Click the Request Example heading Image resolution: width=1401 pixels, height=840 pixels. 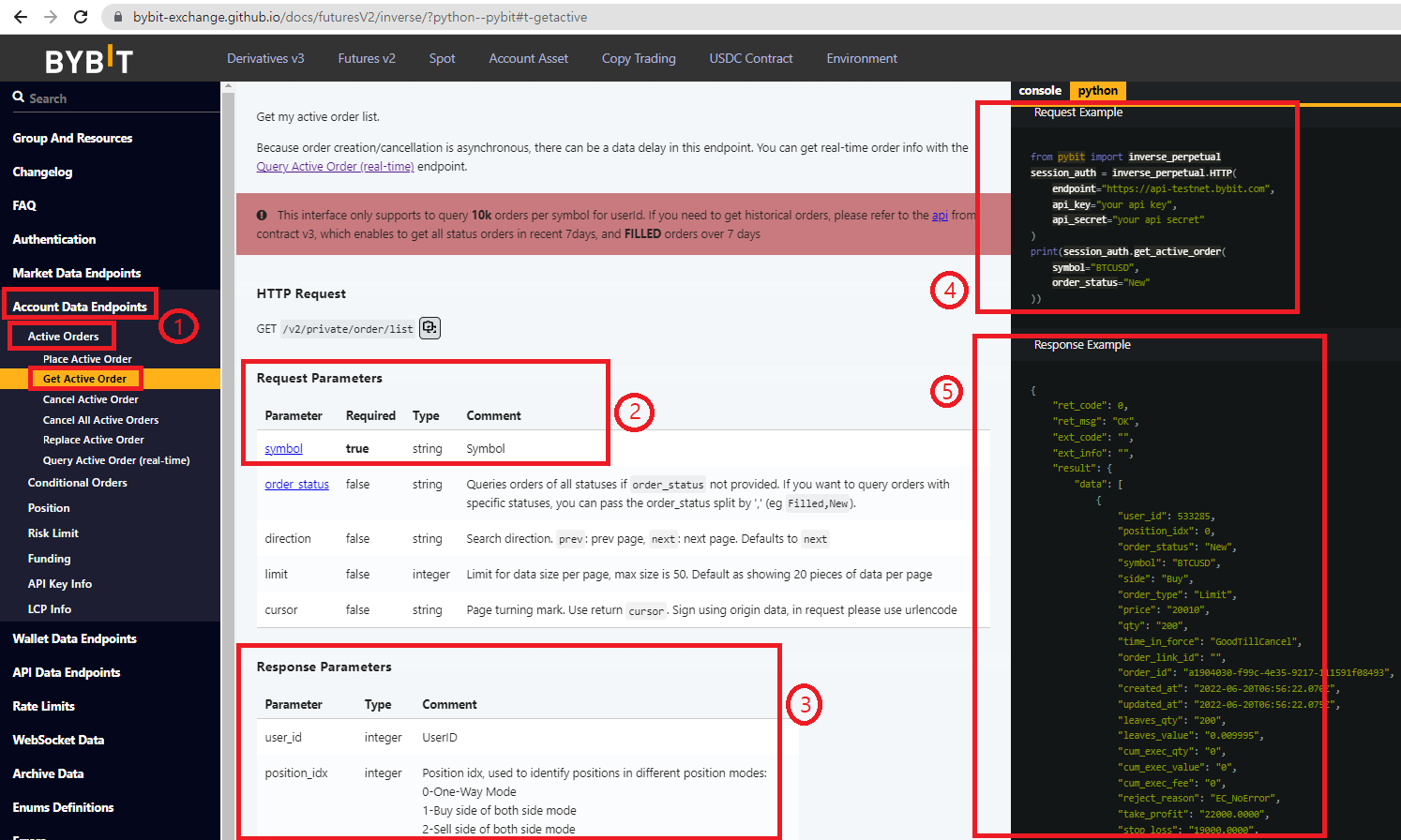tap(1077, 112)
